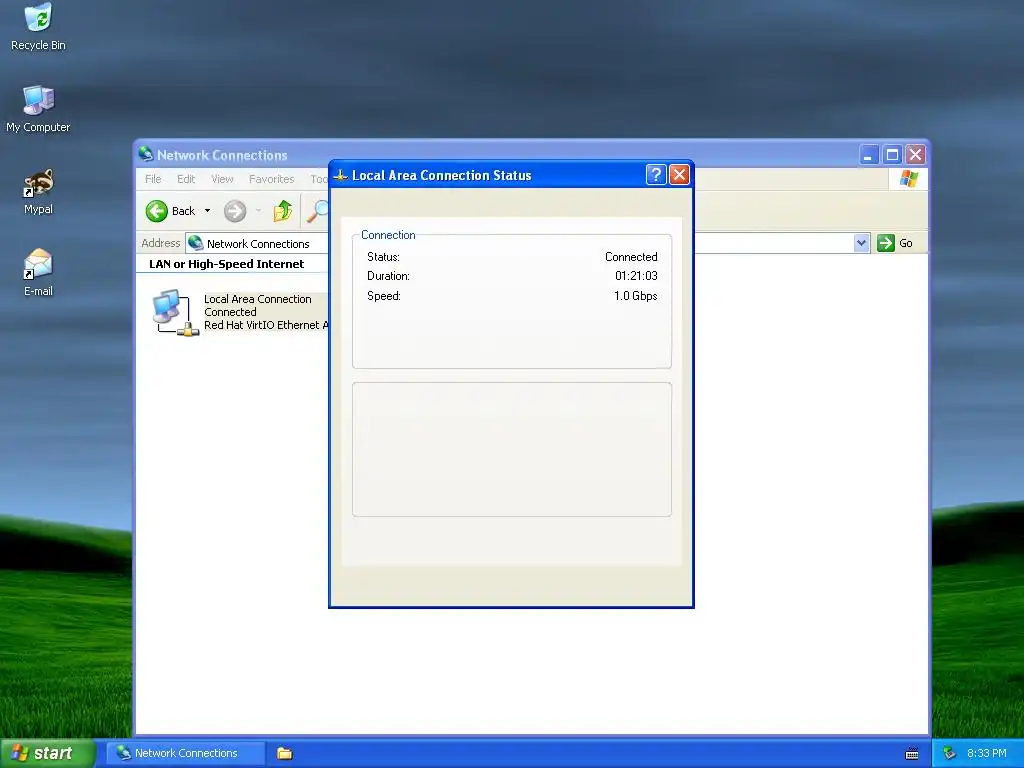Close the Local Area Connection Status dialog
The image size is (1024, 768).
(x=679, y=174)
